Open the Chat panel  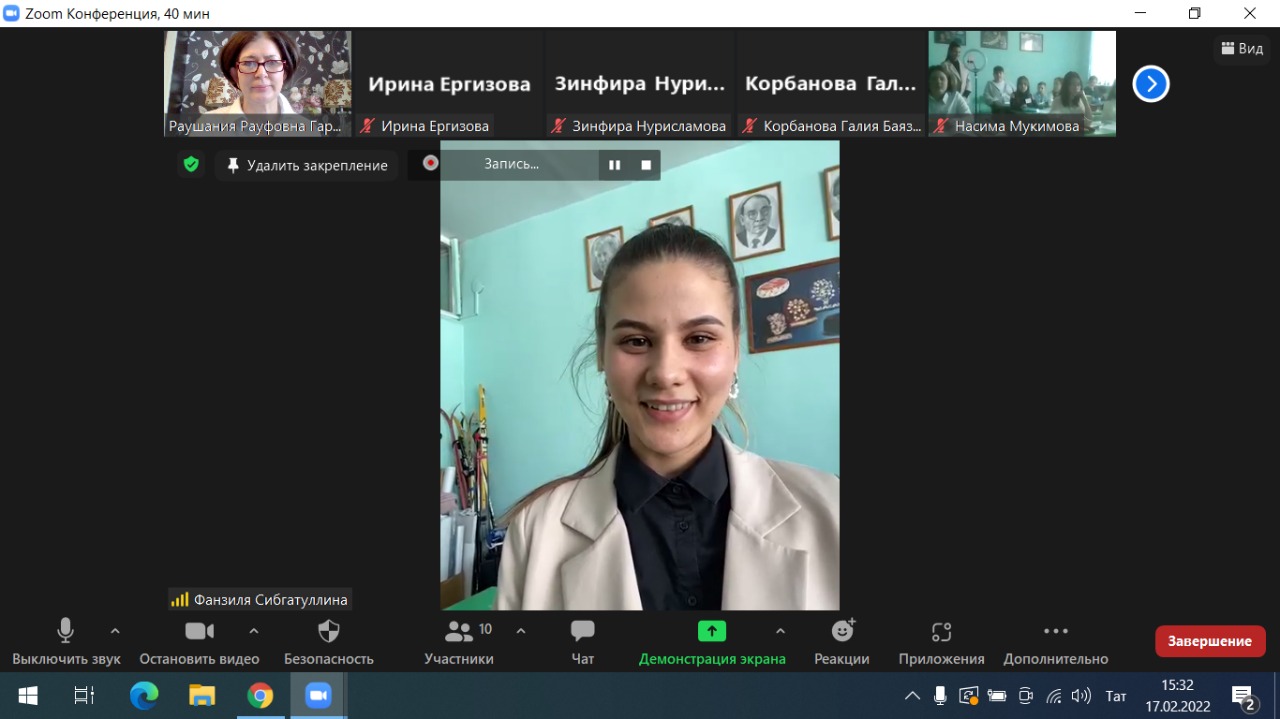pos(582,631)
